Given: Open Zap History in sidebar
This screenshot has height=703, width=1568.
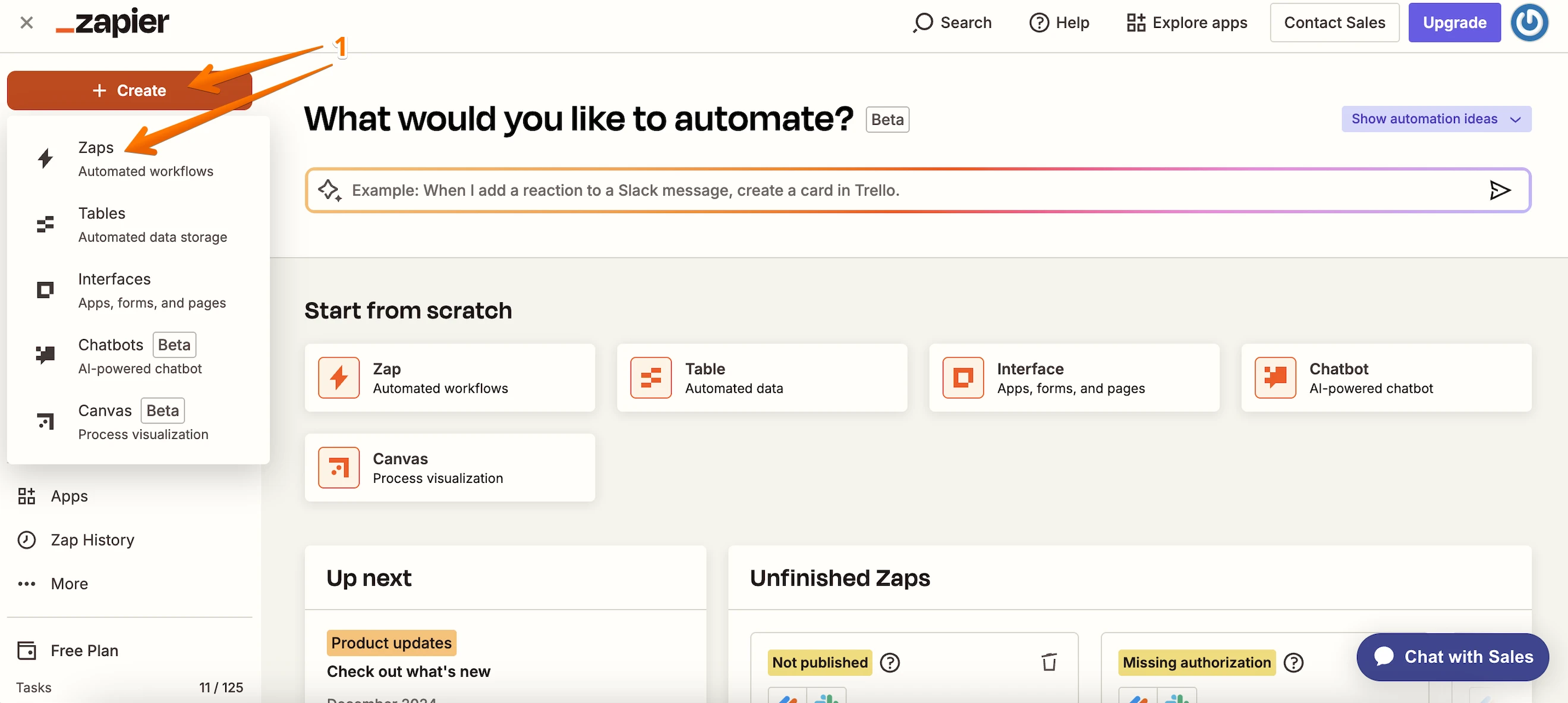Looking at the screenshot, I should [x=92, y=539].
